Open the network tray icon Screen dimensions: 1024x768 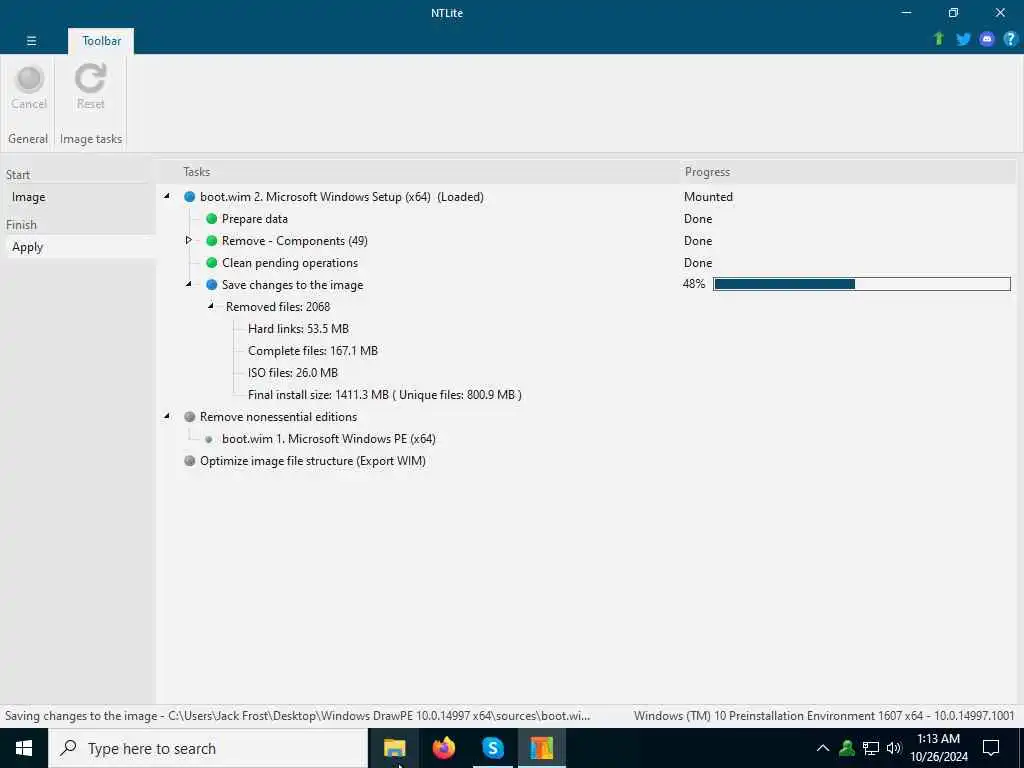point(871,748)
